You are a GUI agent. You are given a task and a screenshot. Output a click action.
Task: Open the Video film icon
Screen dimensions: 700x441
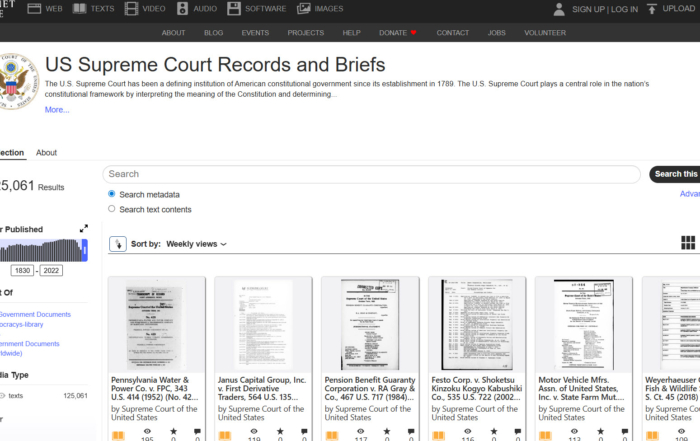(x=131, y=8)
